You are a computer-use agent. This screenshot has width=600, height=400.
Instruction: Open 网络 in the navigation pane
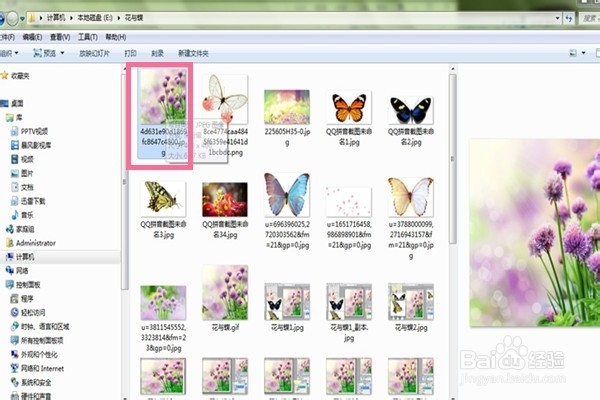[x=17, y=271]
